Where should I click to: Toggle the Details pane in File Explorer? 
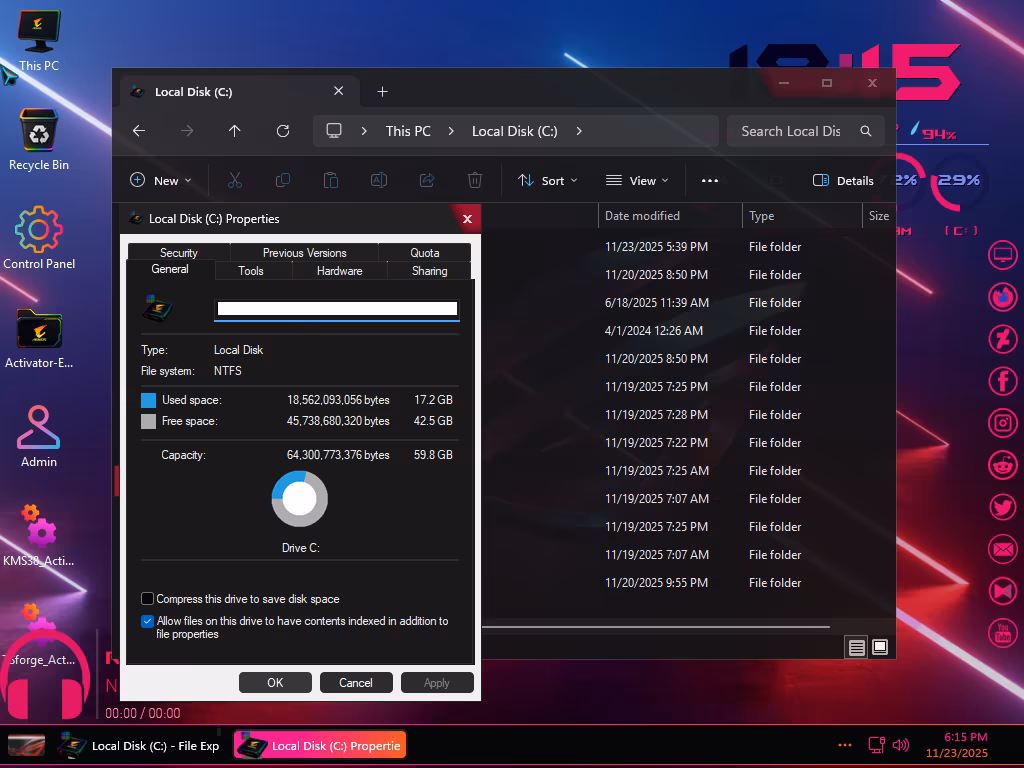pyautogui.click(x=843, y=180)
